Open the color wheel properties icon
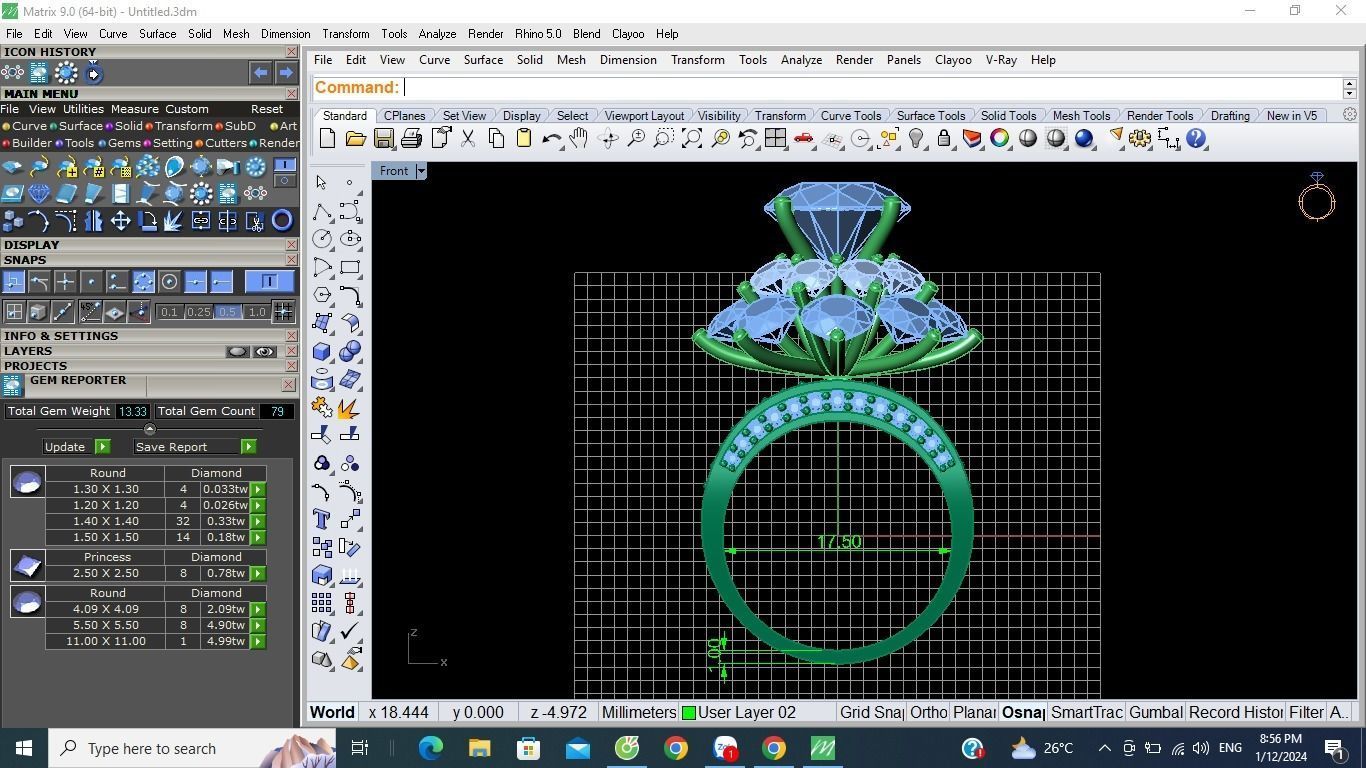This screenshot has width=1366, height=768. point(1000,139)
